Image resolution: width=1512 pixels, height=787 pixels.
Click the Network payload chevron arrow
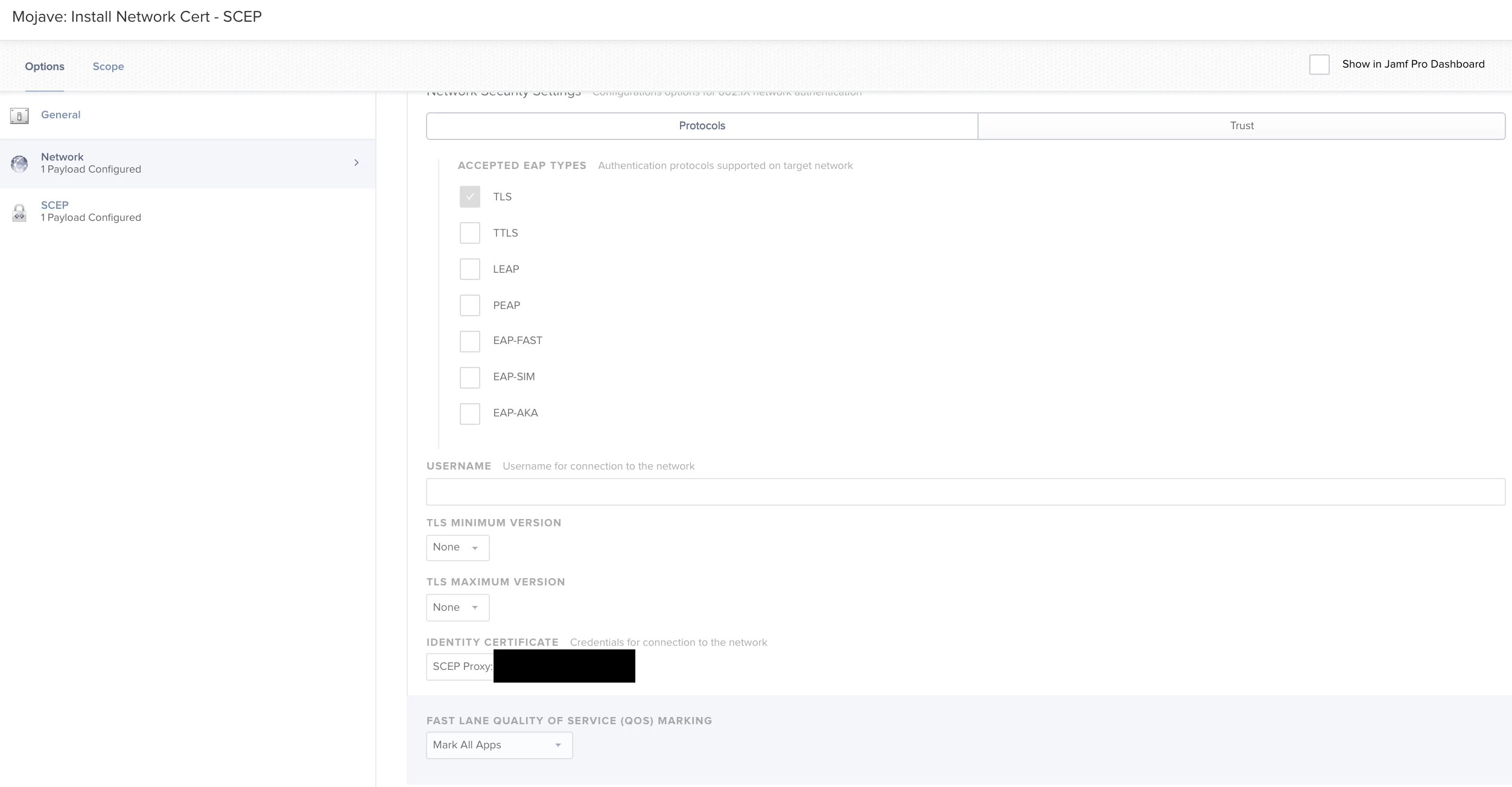357,163
